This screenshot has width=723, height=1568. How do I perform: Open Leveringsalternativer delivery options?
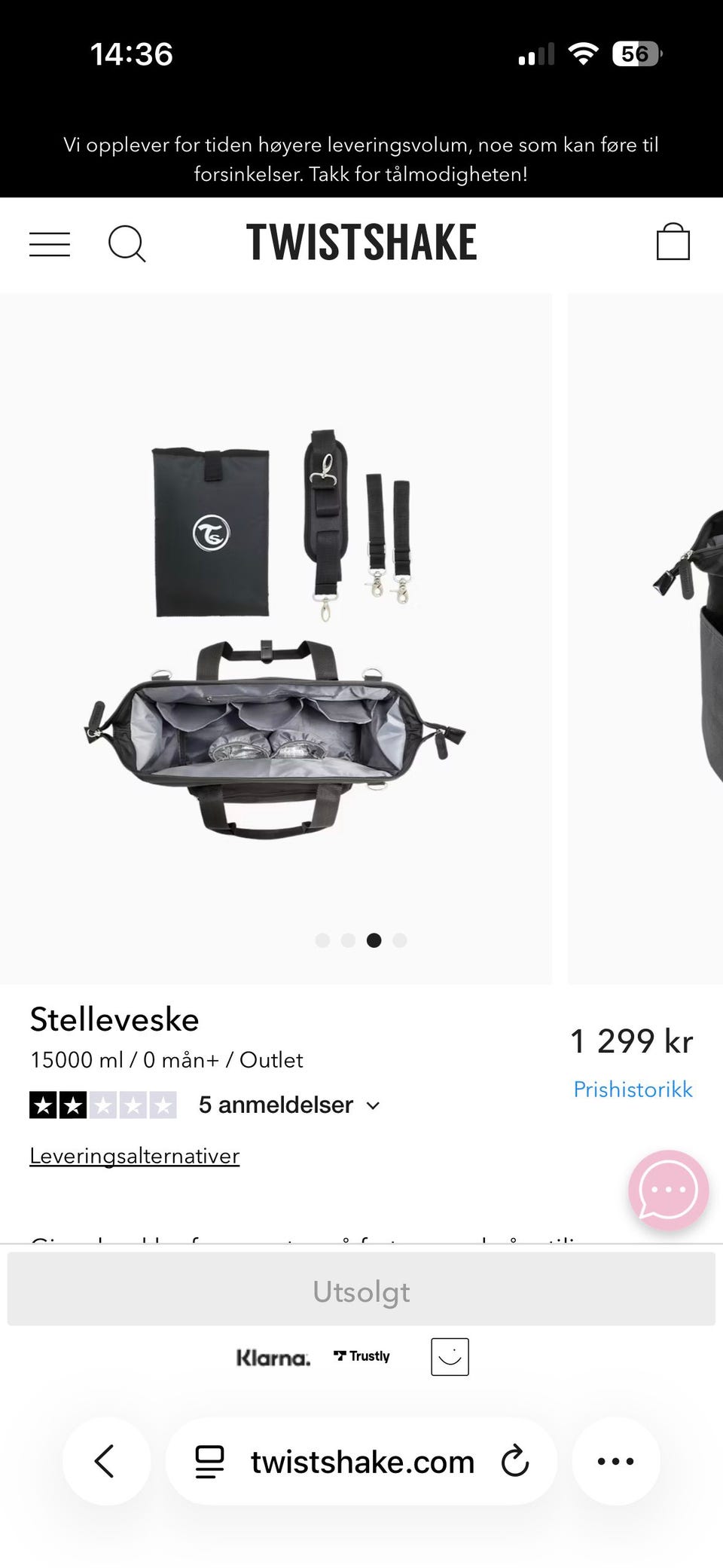[135, 1156]
